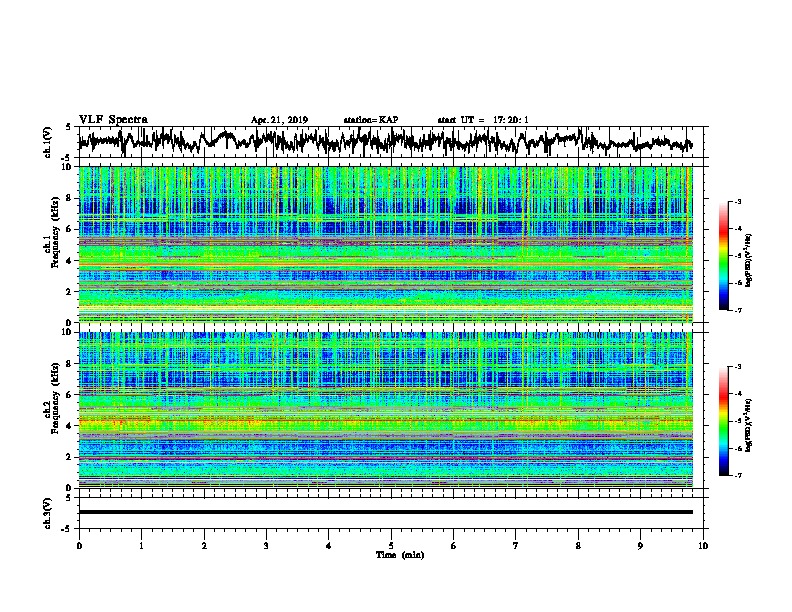Click the ch.1 voltage waveform trace
Screen dimensions: 792x612
[x=385, y=141]
